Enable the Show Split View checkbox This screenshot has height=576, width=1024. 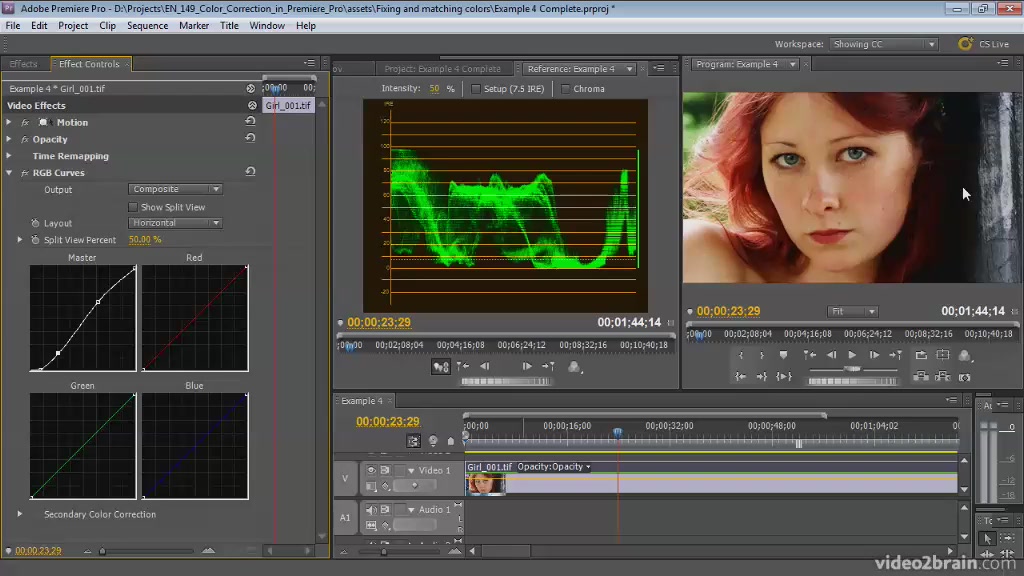(x=133, y=207)
